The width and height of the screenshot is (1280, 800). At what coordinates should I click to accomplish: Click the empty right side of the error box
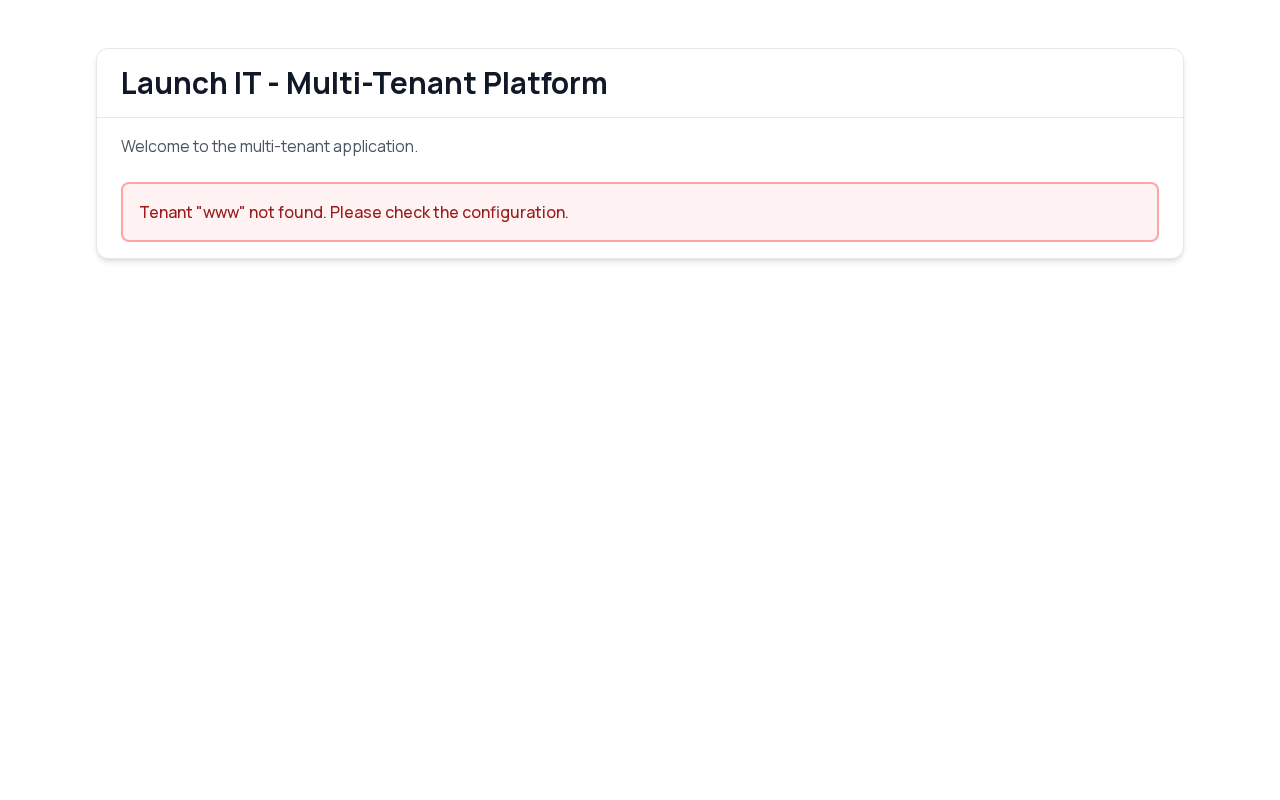[900, 212]
